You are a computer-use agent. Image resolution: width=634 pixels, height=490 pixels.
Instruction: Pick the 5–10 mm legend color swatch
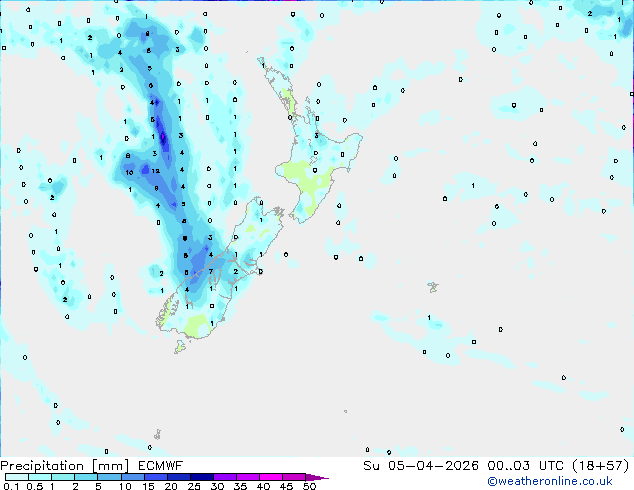tap(110, 477)
